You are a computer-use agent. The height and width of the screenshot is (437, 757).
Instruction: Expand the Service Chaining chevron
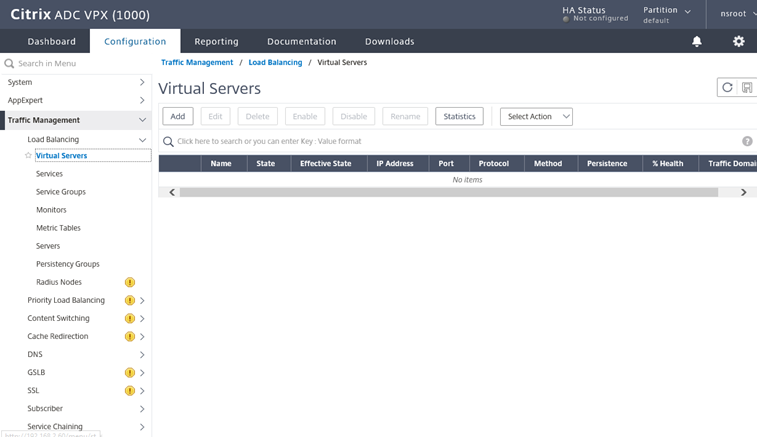pyautogui.click(x=142, y=427)
